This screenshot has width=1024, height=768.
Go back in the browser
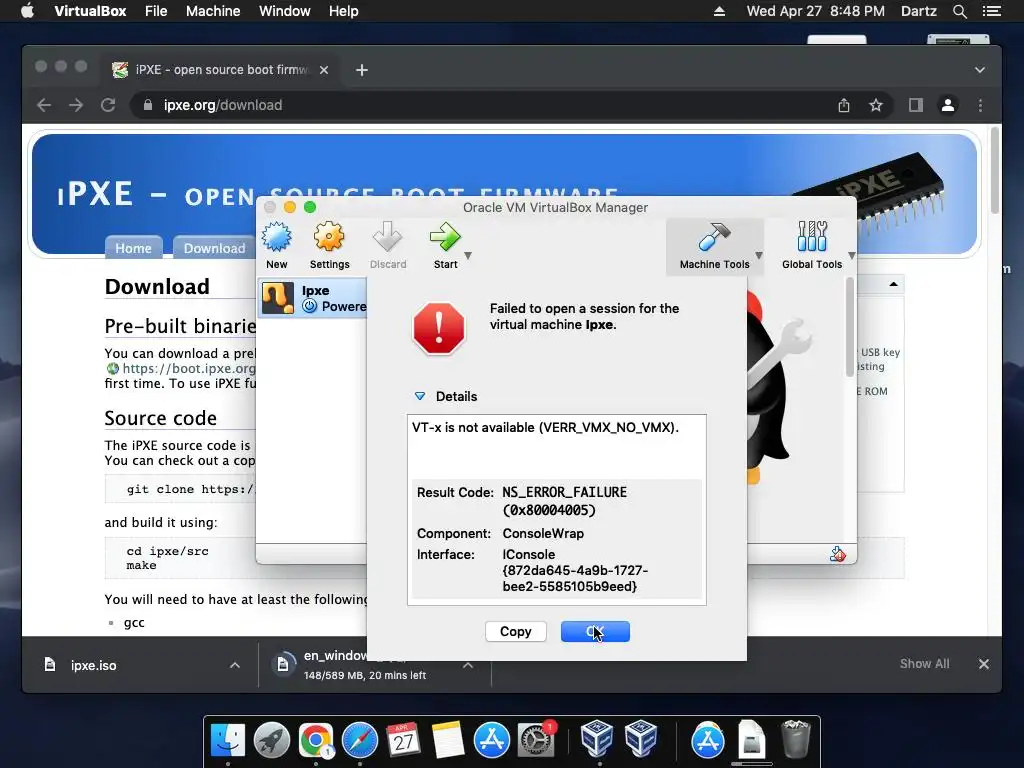[x=44, y=105]
